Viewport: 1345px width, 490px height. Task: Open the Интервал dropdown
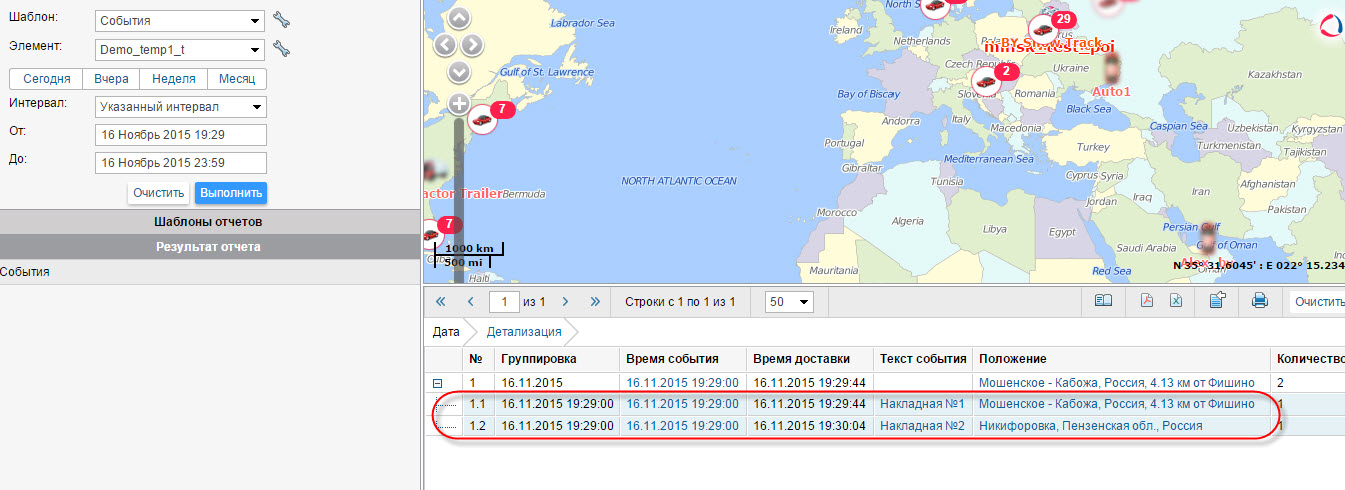[180, 107]
